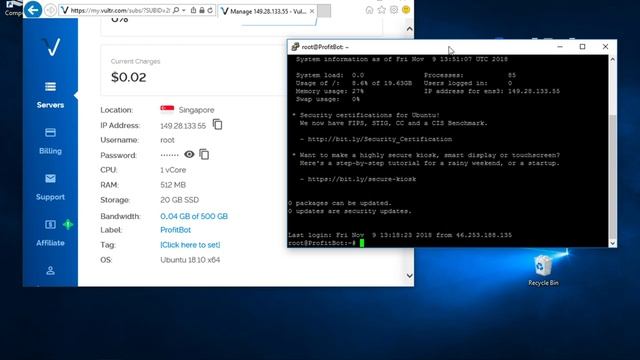The width and height of the screenshot is (640, 360).
Task: Click the 20 GB SSD storage value
Action: pyautogui.click(x=180, y=200)
